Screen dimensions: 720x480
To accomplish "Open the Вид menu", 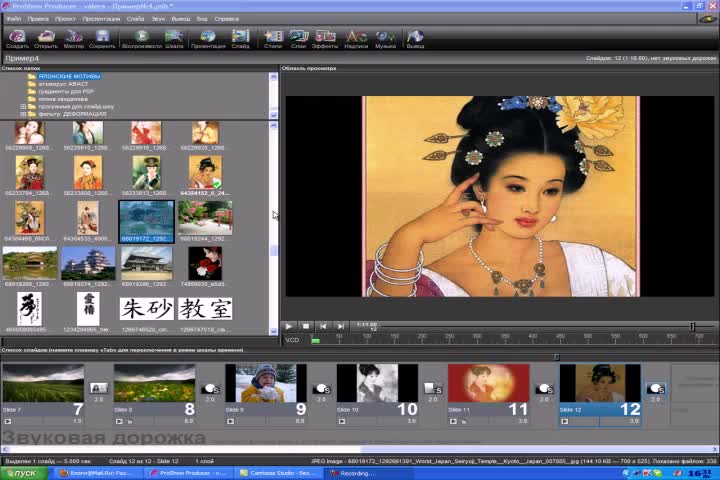I will click(x=202, y=19).
